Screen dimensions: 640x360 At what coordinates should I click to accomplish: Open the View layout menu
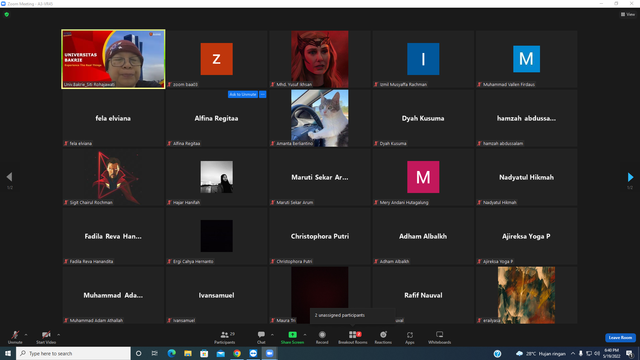point(628,14)
